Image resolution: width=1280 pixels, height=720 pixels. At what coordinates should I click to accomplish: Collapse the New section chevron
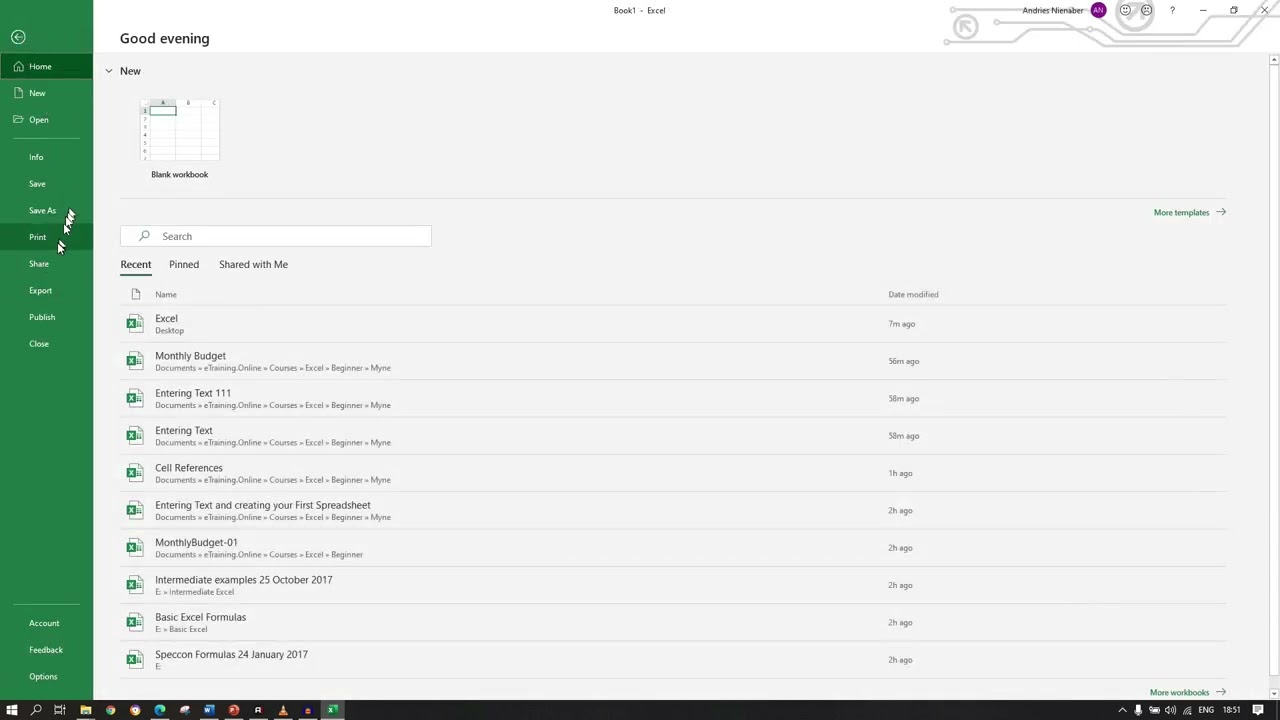(109, 71)
